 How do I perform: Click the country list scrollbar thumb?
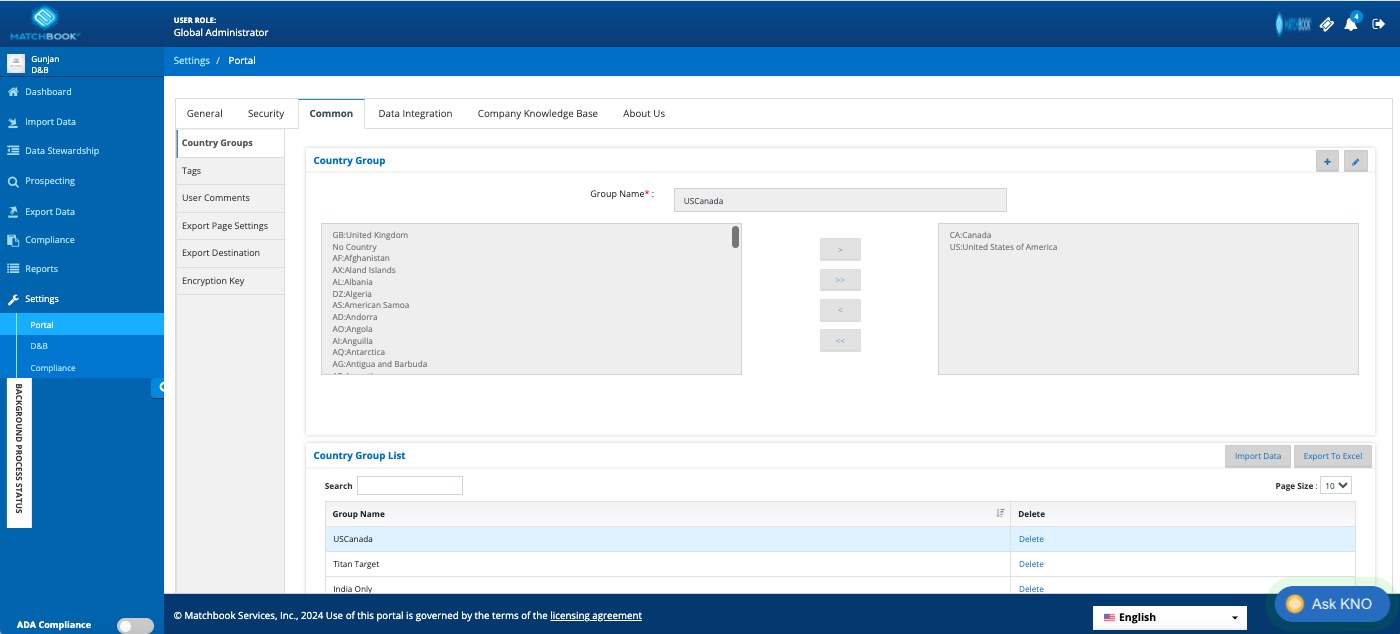[736, 237]
